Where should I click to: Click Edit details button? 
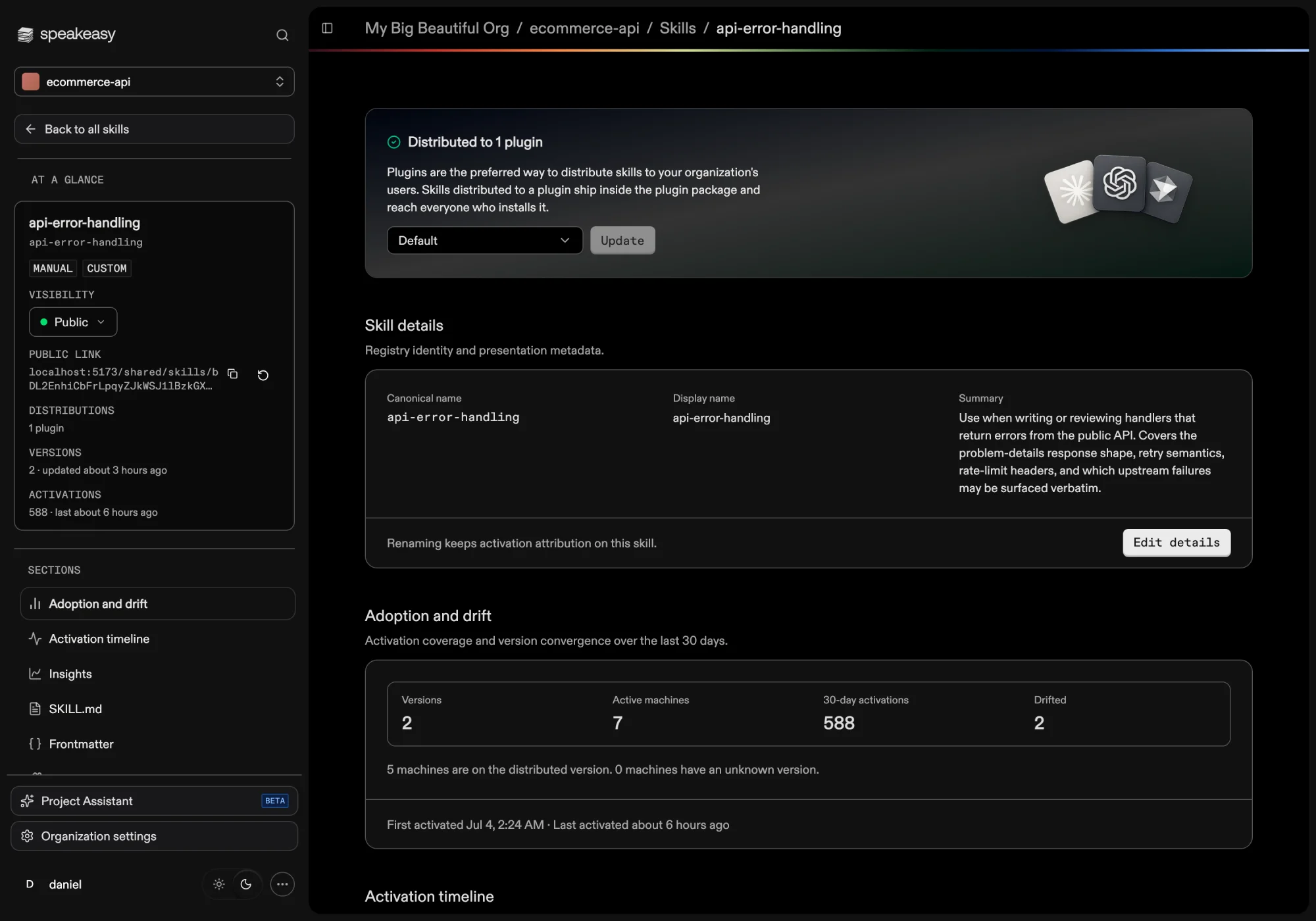[x=1177, y=543]
